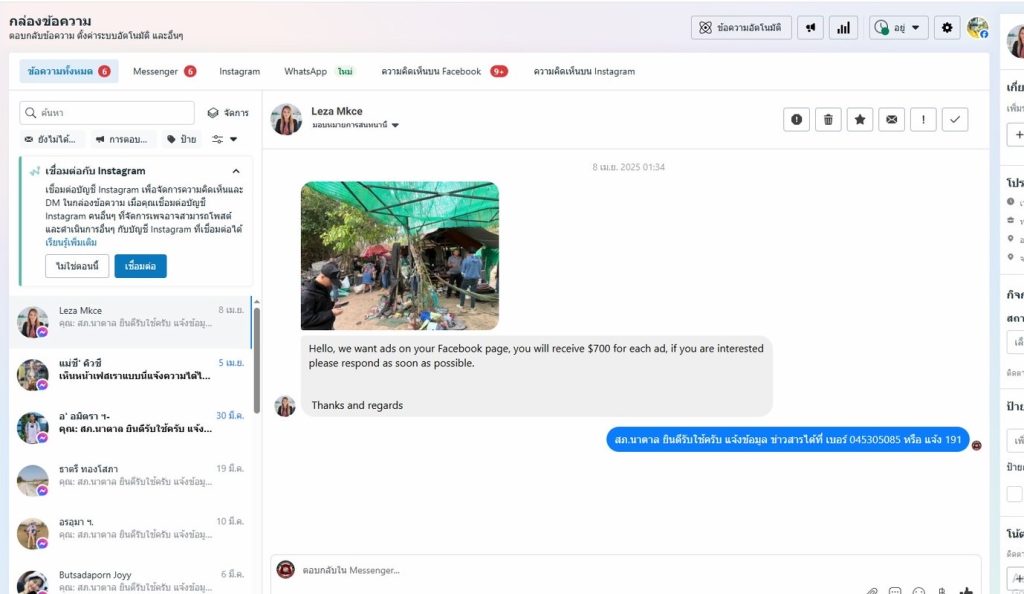Star the Leza Mkce conversation

click(859, 120)
